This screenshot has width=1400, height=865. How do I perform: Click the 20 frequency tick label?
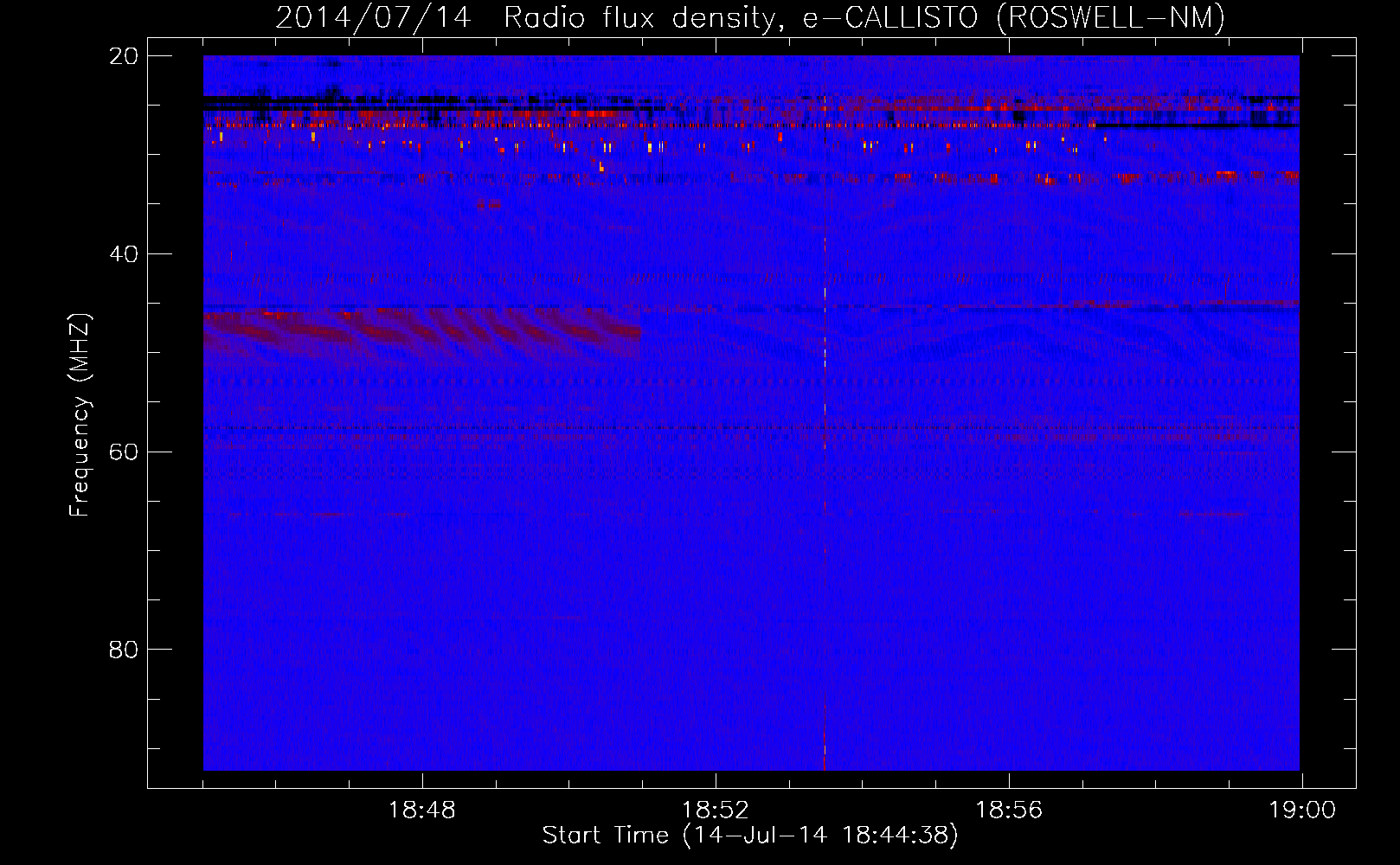pos(124,56)
